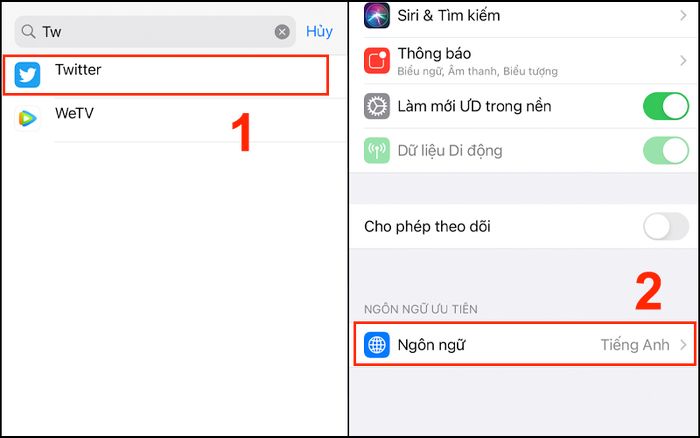Open the Ngôn ngữ language row
The image size is (700, 438).
(x=525, y=344)
